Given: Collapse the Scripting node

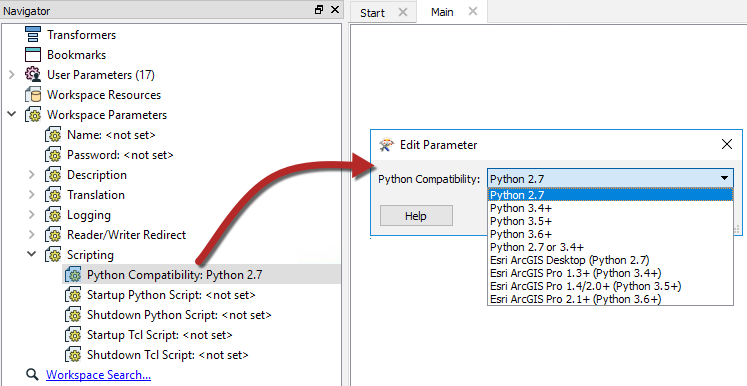Looking at the screenshot, I should [x=32, y=254].
